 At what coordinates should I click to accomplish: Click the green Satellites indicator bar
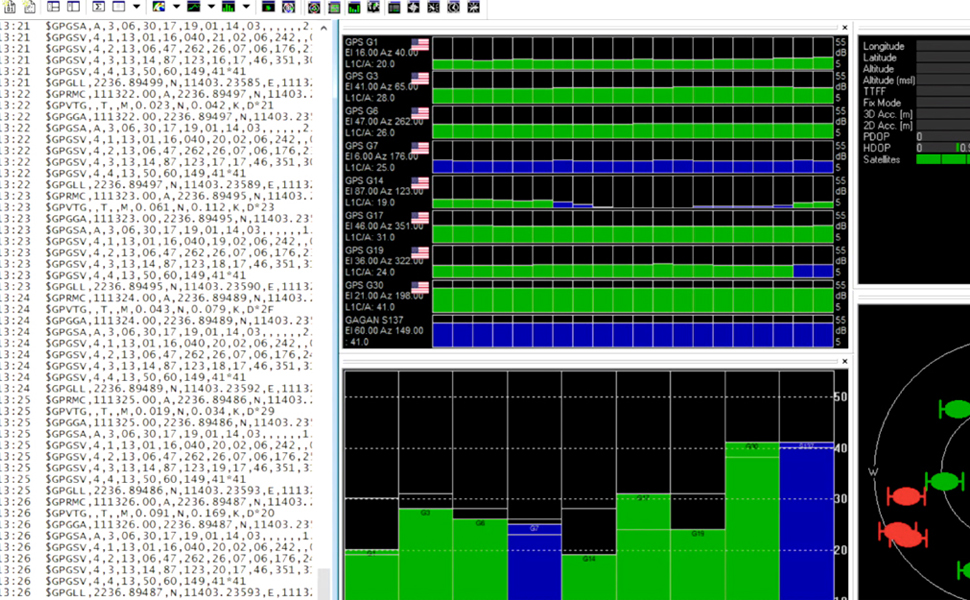click(942, 160)
